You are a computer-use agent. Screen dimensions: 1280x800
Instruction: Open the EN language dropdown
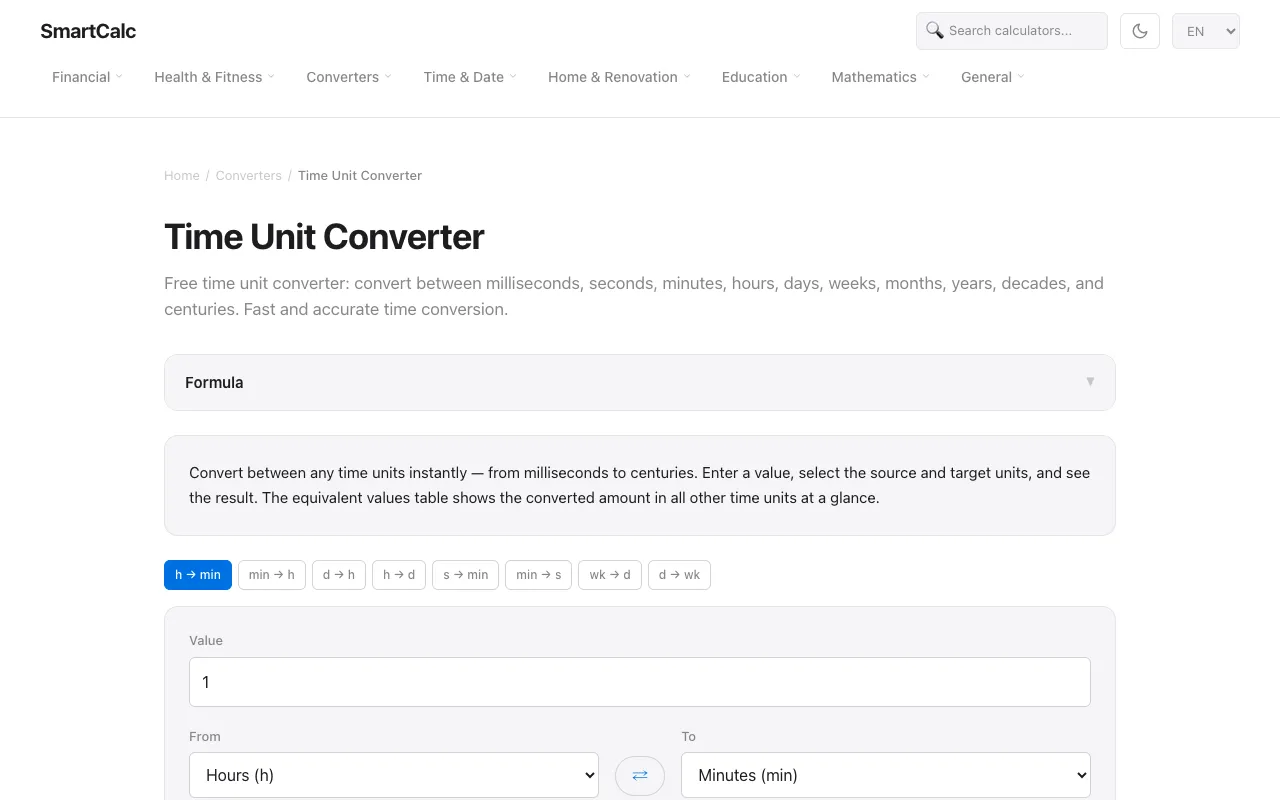click(1206, 31)
